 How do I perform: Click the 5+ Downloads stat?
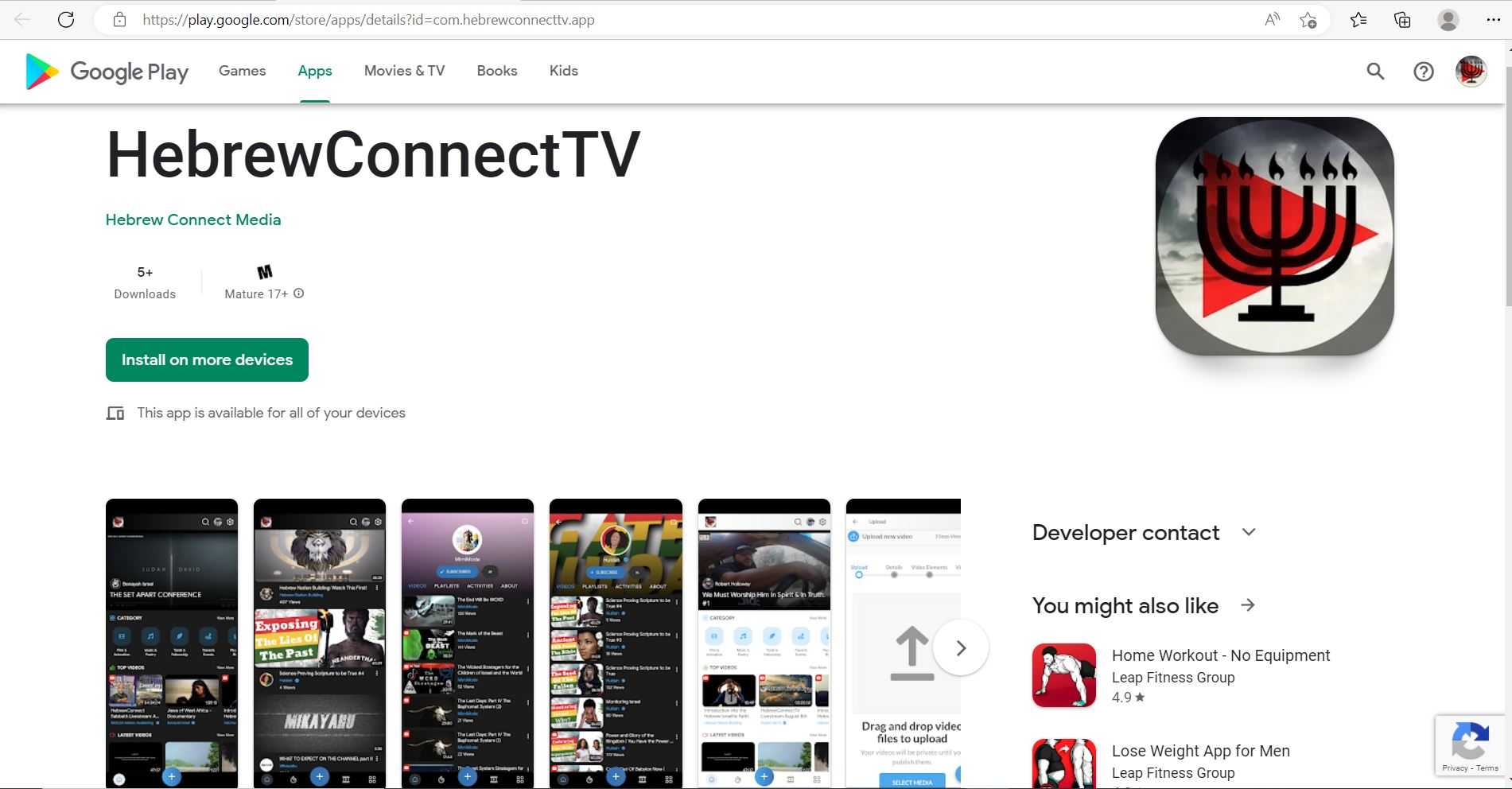(x=145, y=282)
